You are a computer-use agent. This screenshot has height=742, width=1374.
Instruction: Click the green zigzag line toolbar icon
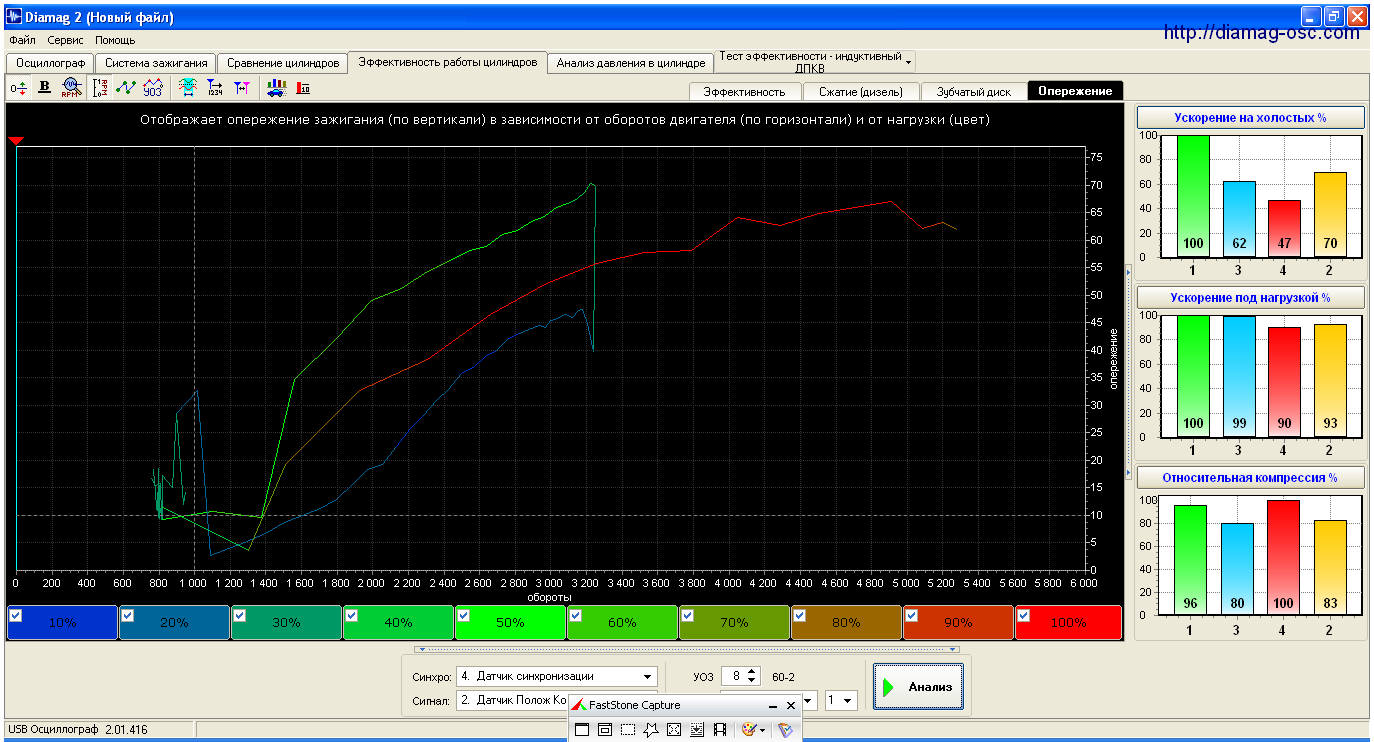tap(126, 88)
